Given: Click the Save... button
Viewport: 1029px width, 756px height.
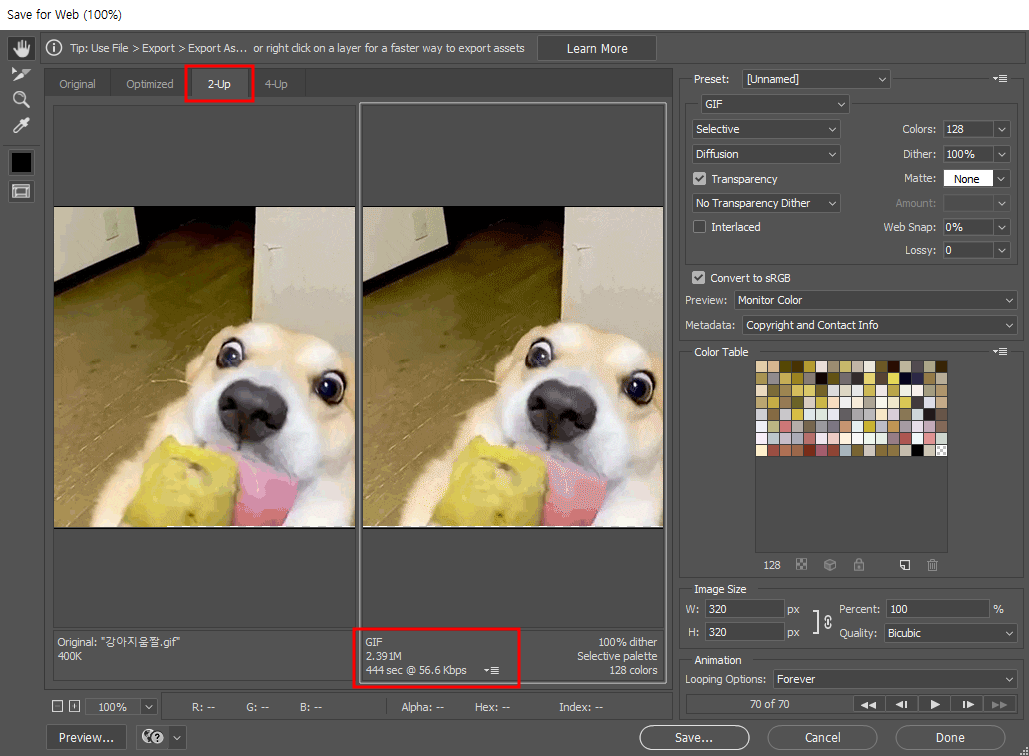Looking at the screenshot, I should (694, 738).
